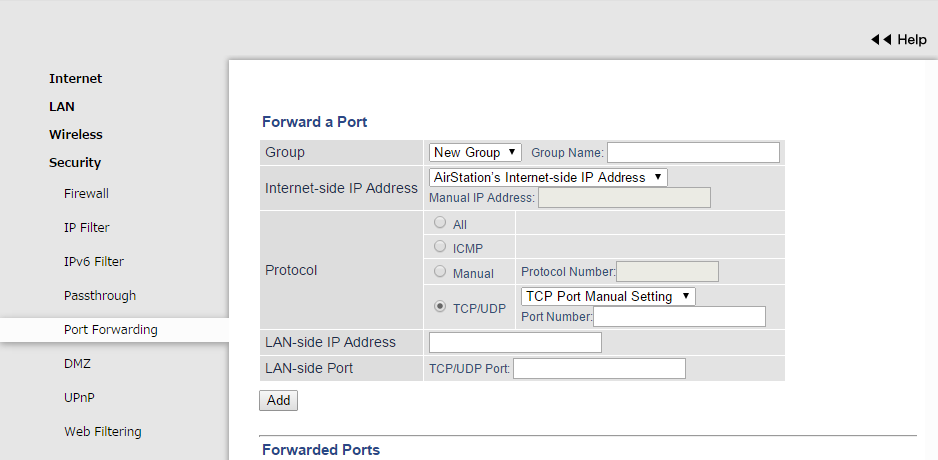Open the New Group dropdown

click(476, 152)
